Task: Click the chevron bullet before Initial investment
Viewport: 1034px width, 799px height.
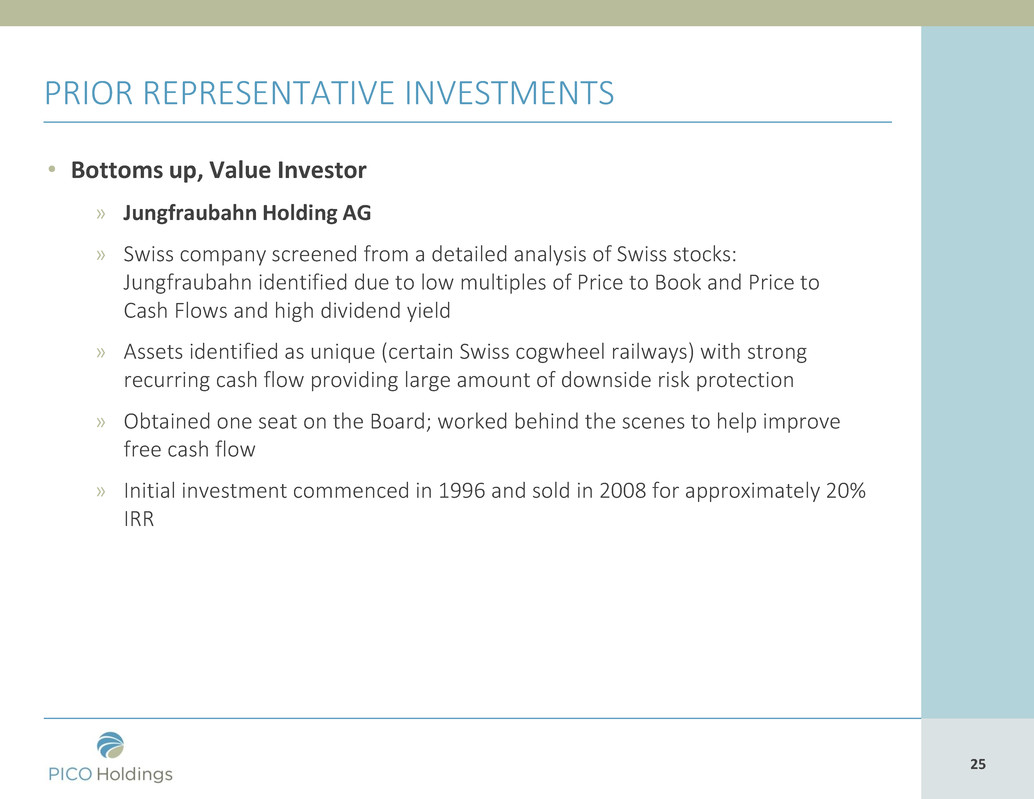Action: [x=100, y=491]
